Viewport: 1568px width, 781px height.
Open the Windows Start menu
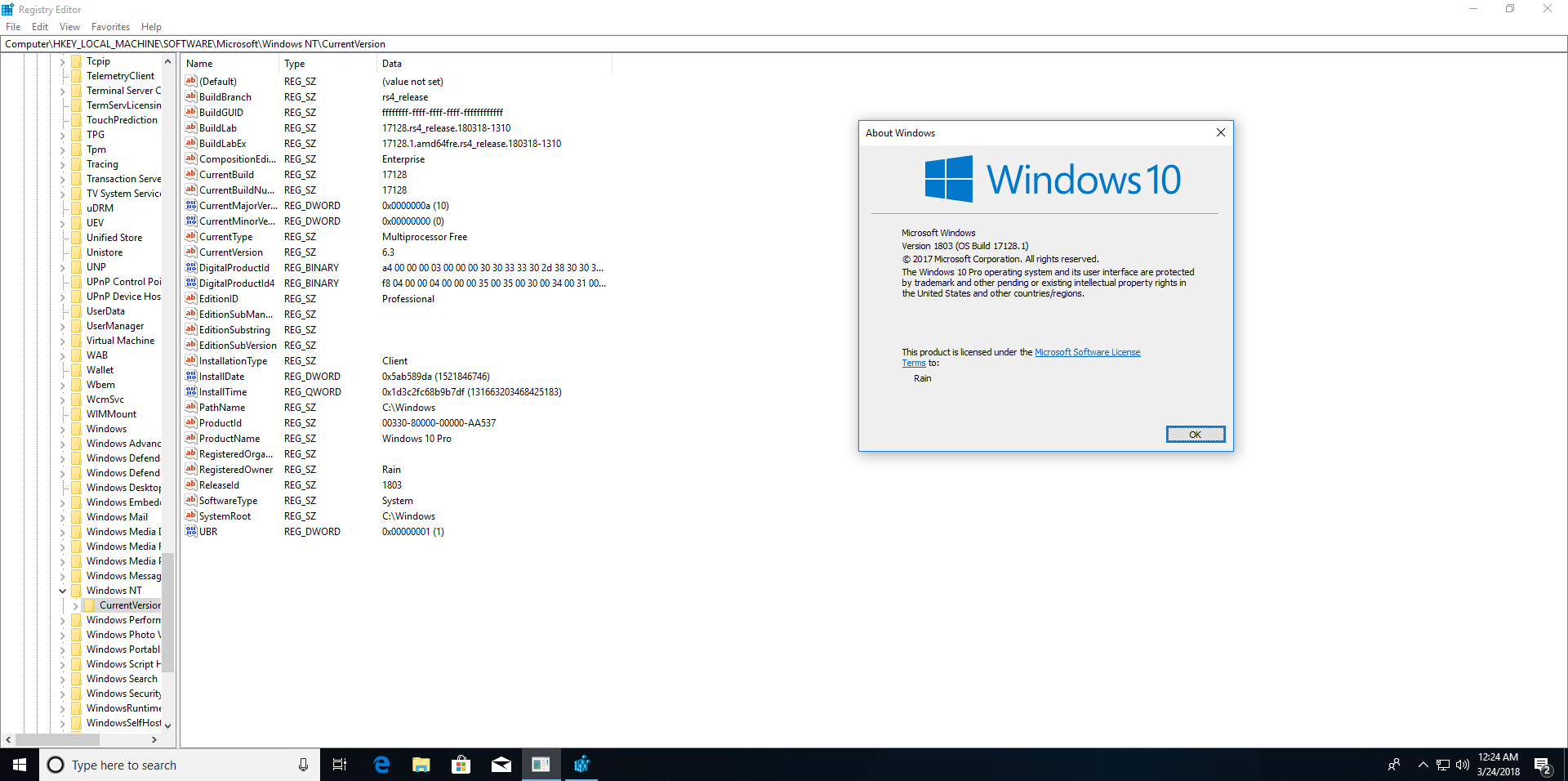point(20,765)
